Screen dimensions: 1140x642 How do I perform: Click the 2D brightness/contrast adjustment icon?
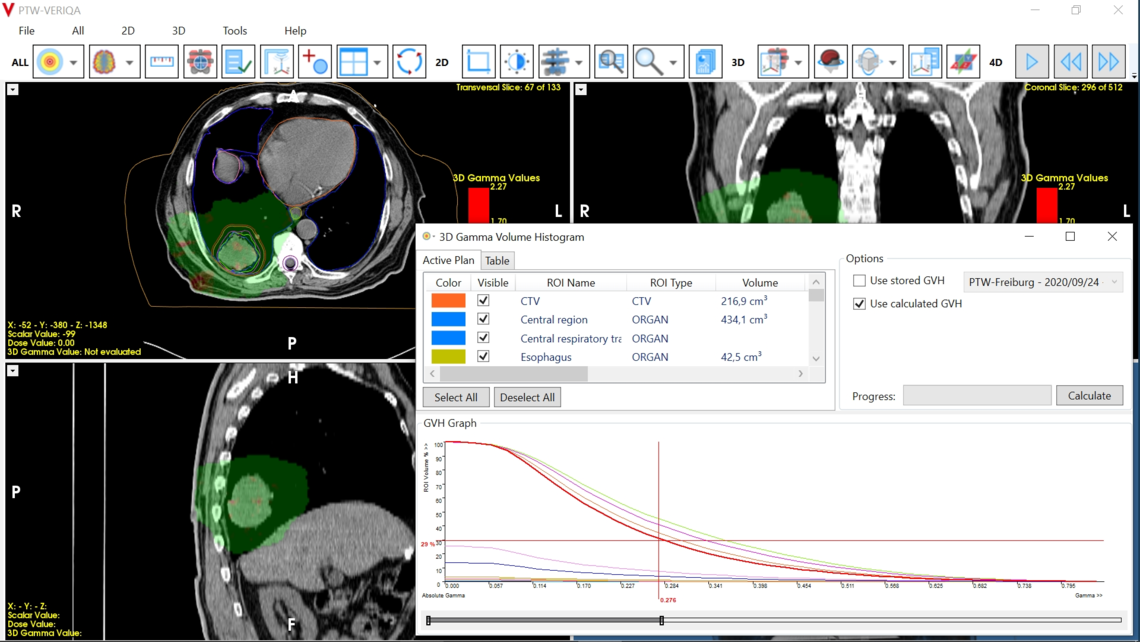coord(517,61)
